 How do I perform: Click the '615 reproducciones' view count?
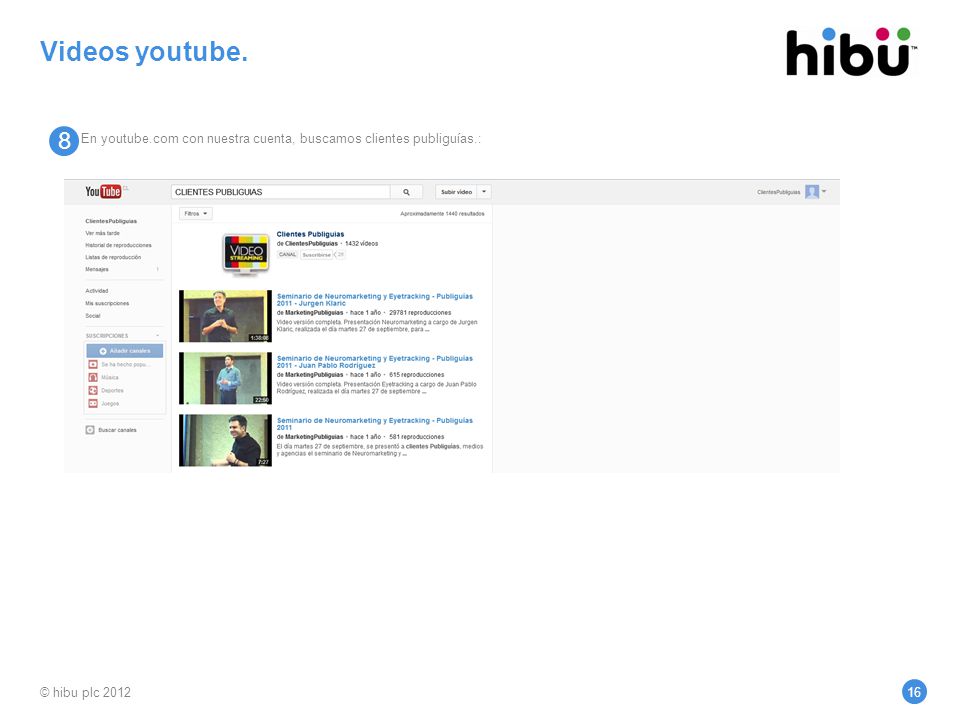(417, 375)
